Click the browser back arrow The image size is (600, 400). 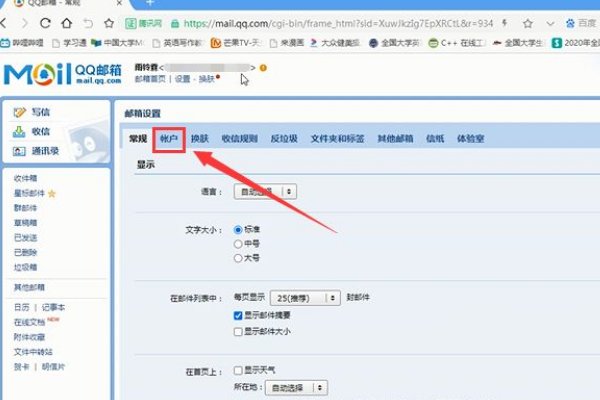[3, 23]
